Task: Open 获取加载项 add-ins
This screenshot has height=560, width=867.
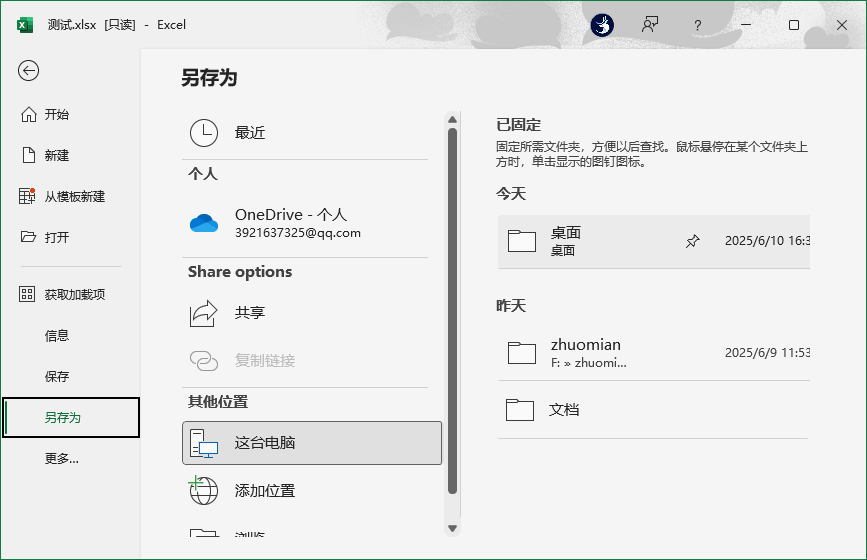Action: (x=71, y=294)
